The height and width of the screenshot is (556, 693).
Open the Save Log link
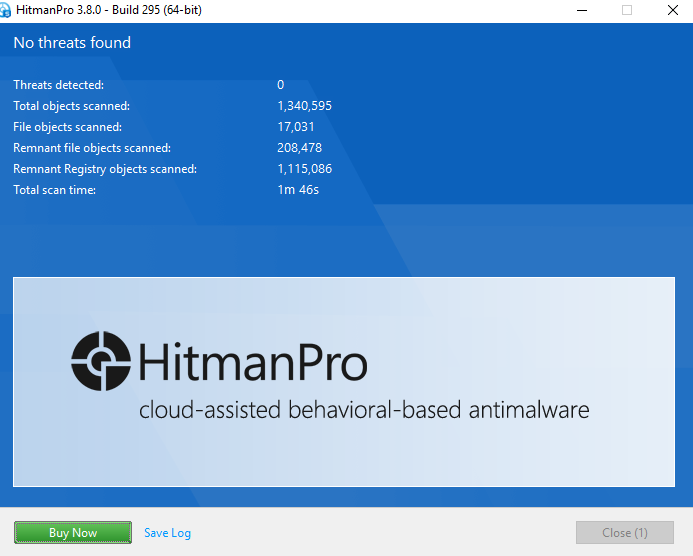[168, 533]
